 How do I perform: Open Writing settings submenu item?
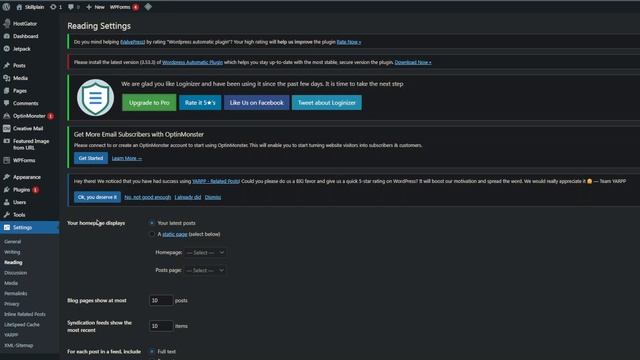point(12,252)
